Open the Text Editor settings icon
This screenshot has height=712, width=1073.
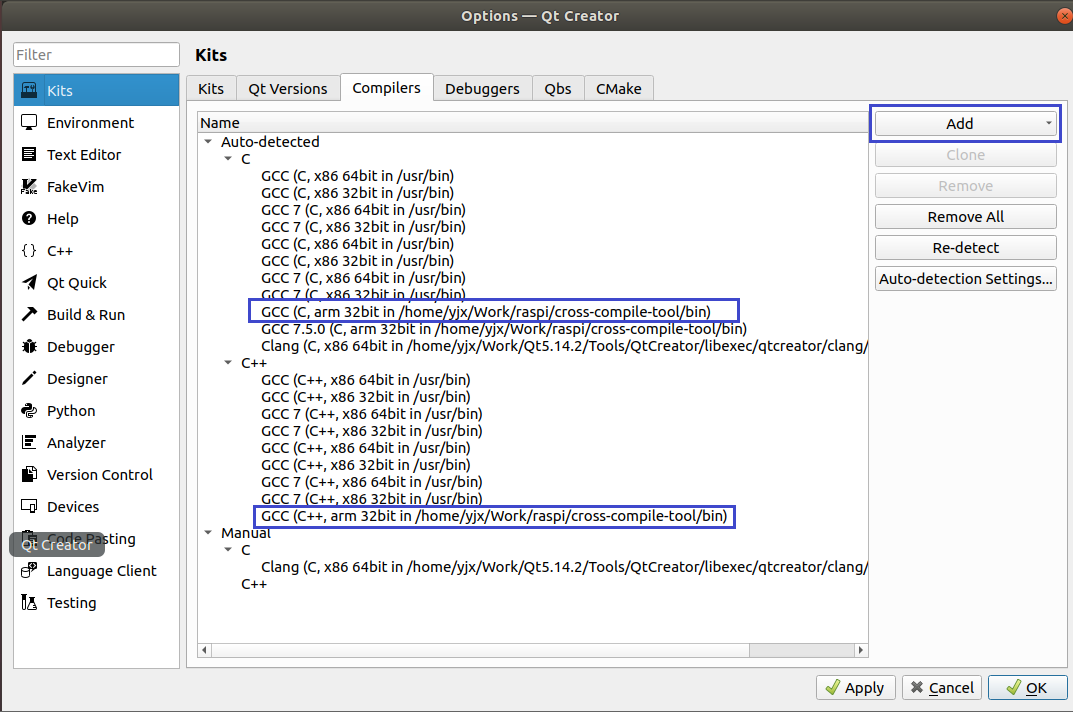29,155
